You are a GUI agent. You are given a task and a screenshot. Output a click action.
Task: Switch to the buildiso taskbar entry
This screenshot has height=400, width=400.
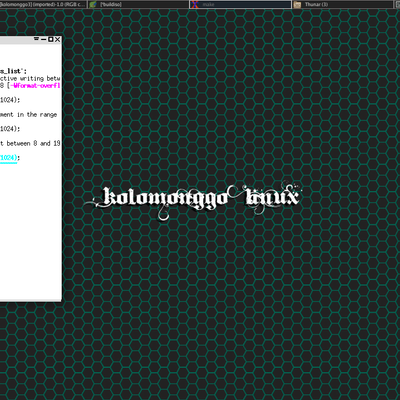tap(138, 4)
